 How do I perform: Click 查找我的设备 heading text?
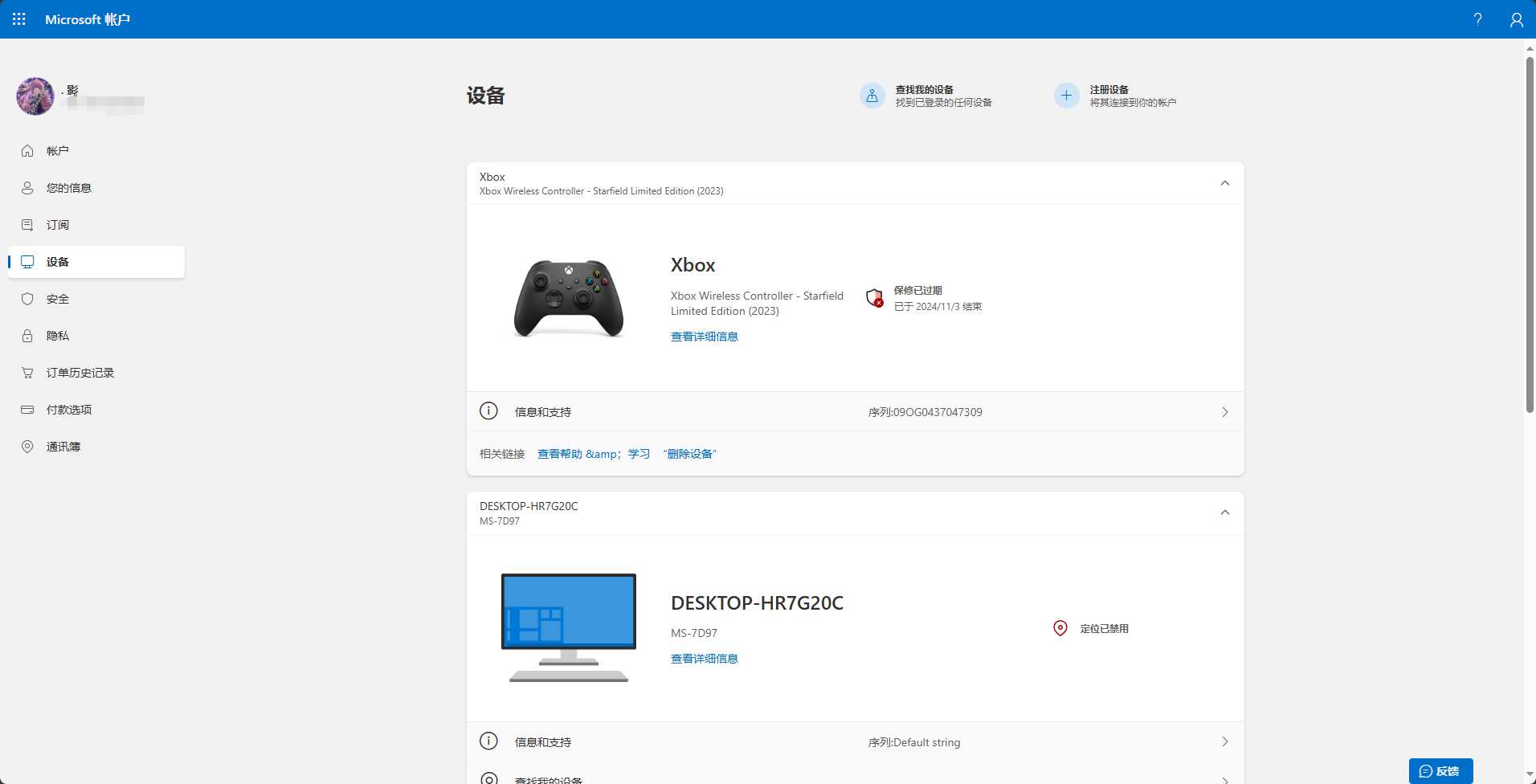coord(925,90)
